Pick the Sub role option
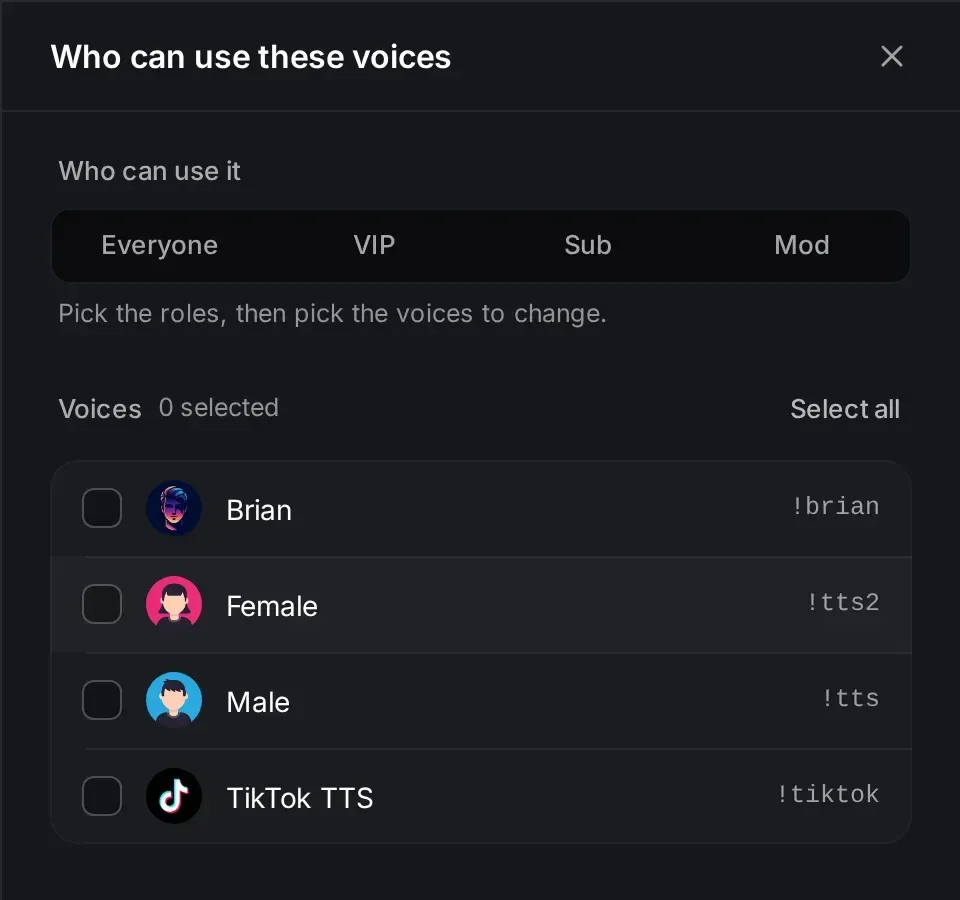This screenshot has width=960, height=900. click(588, 246)
